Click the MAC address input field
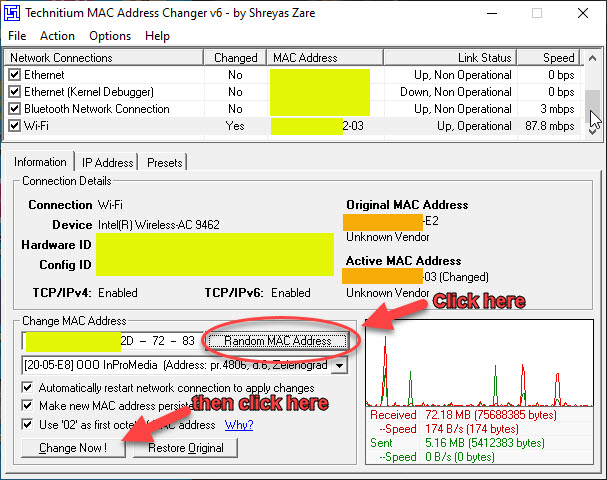Image resolution: width=607 pixels, height=480 pixels. coord(111,341)
